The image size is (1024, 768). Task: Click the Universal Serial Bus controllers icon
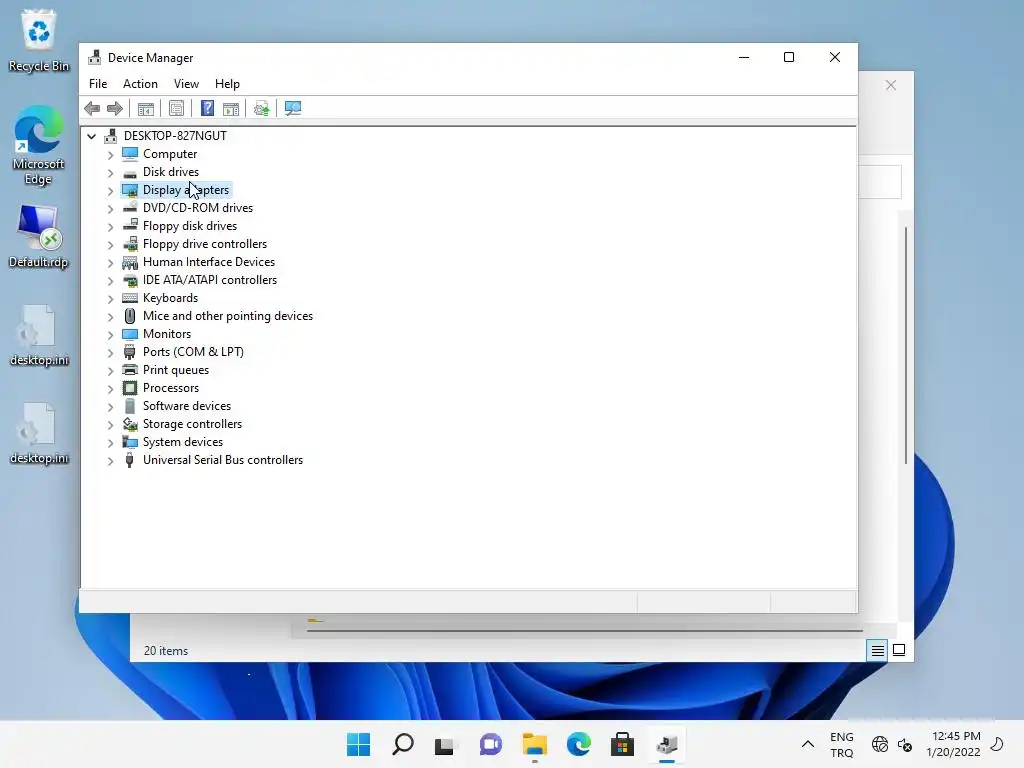[x=130, y=460]
